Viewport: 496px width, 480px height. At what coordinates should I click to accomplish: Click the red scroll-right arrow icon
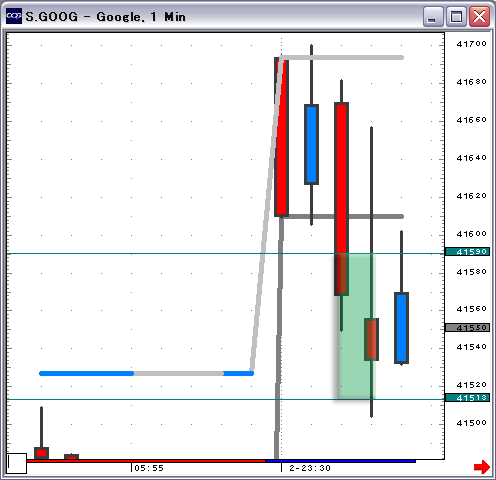[482, 467]
